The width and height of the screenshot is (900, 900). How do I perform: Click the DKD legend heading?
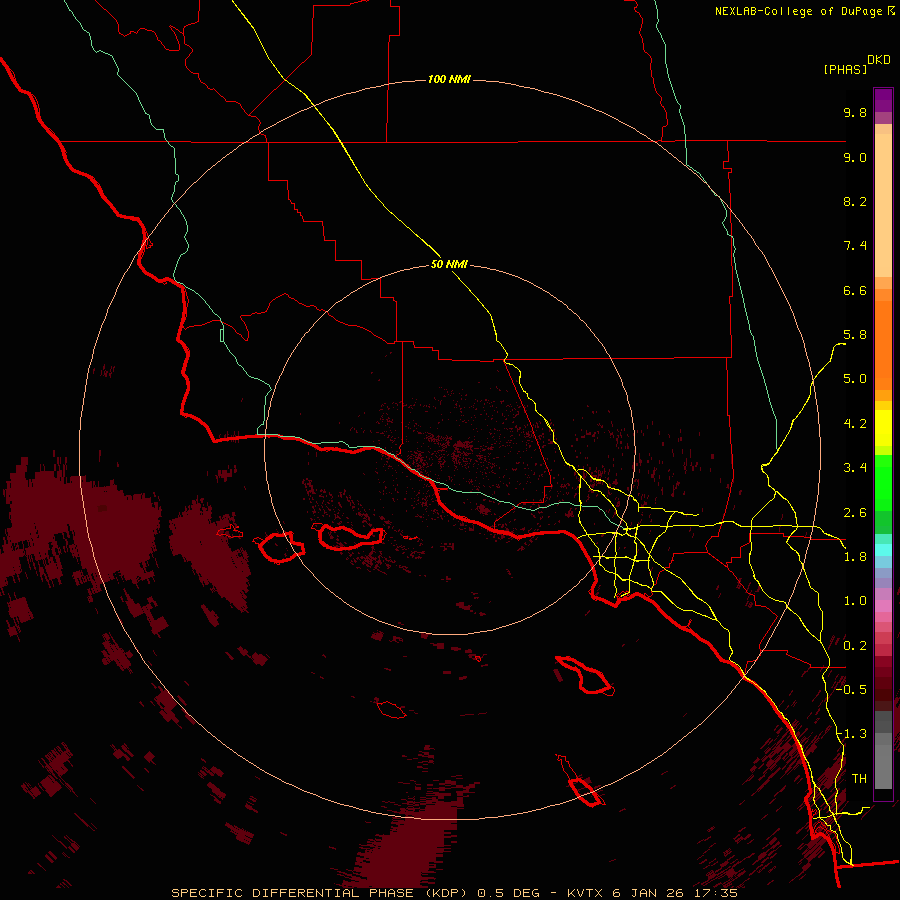878,60
